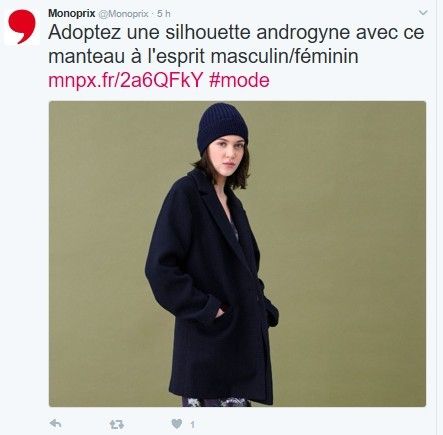This screenshot has width=443, height=435.
Task: Retweet the Monoprix tweet
Action: [117, 424]
